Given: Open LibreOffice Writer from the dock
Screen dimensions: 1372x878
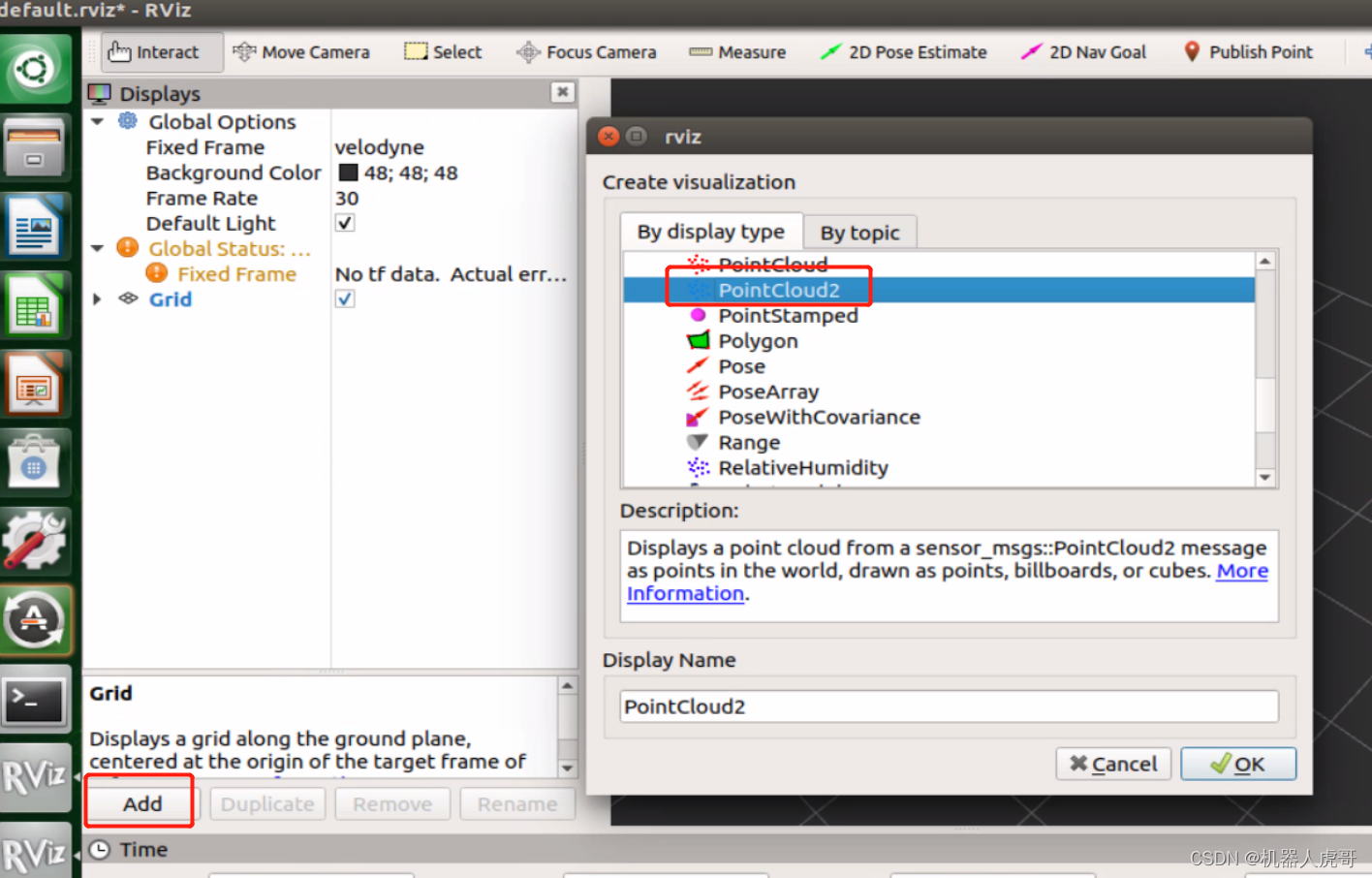Looking at the screenshot, I should tap(36, 227).
